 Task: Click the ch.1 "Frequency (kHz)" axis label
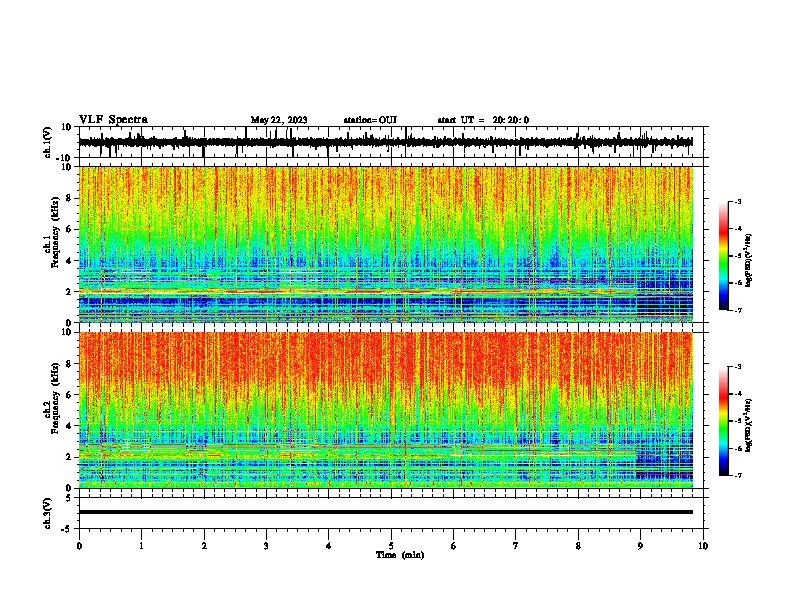coord(55,232)
